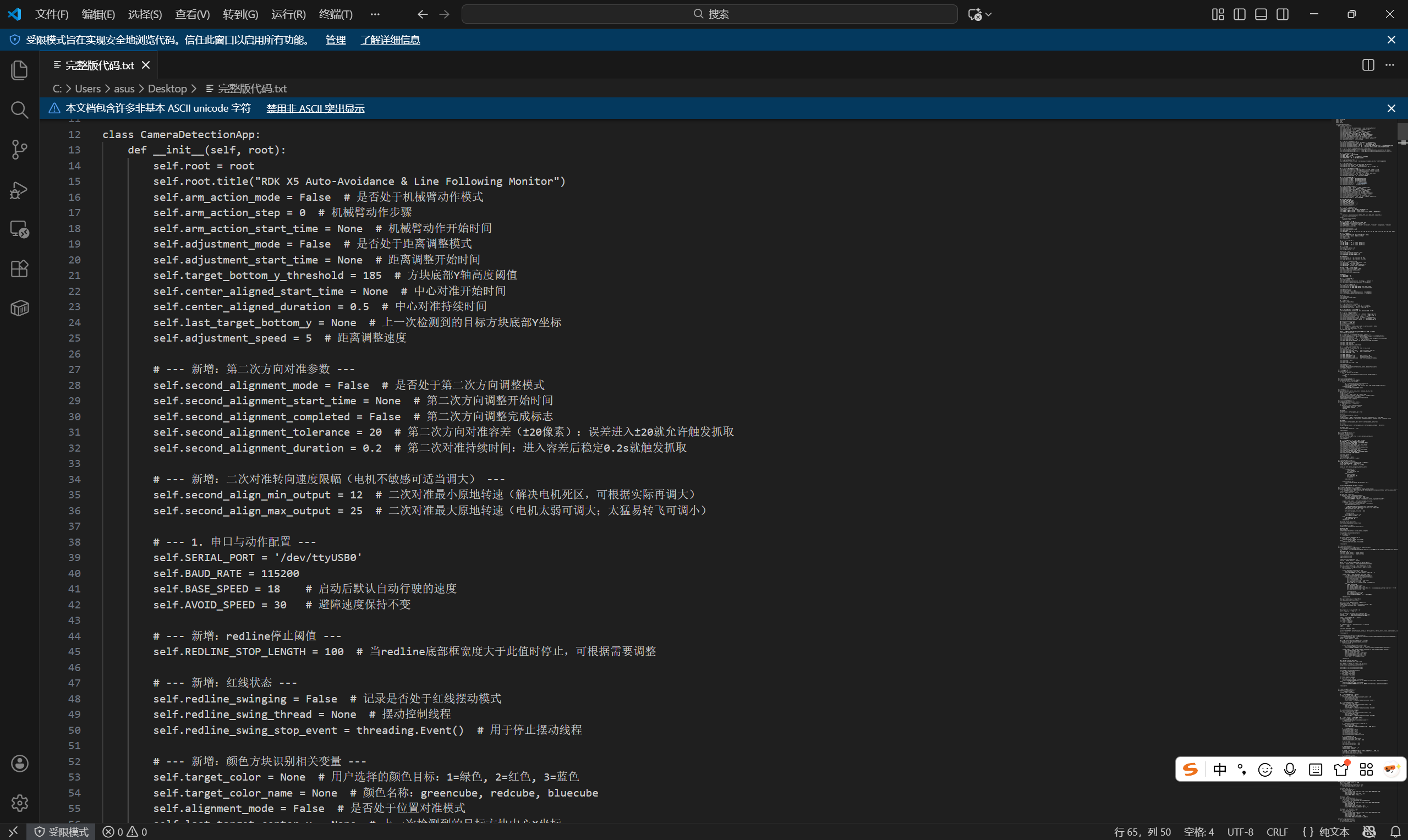Click 禁用非 ASCII 突出显示 link
The image size is (1408, 840).
[x=315, y=108]
